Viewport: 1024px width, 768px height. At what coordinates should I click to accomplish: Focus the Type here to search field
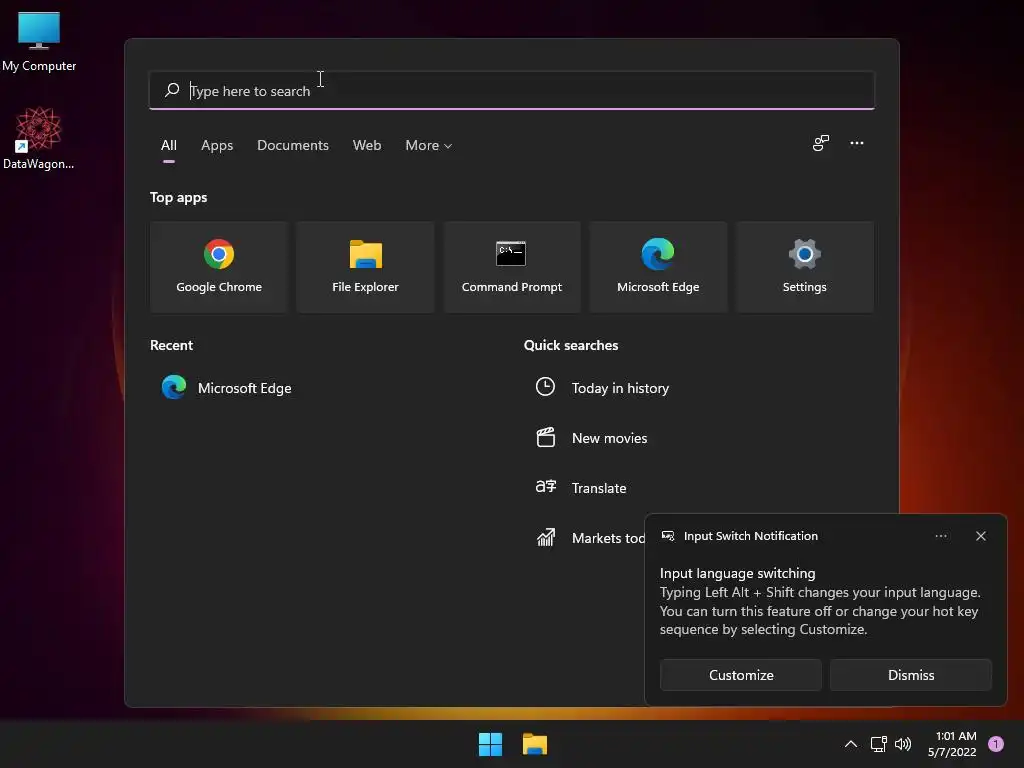coord(512,90)
